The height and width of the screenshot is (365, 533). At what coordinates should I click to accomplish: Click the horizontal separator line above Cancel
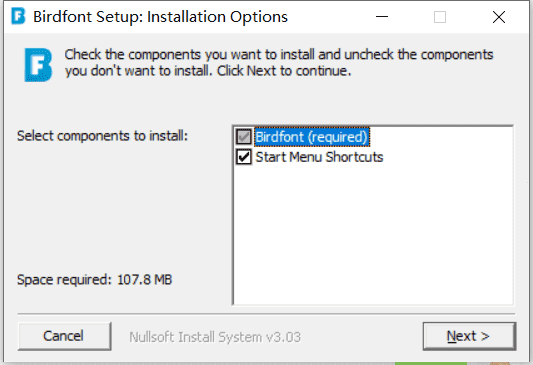[266, 314]
